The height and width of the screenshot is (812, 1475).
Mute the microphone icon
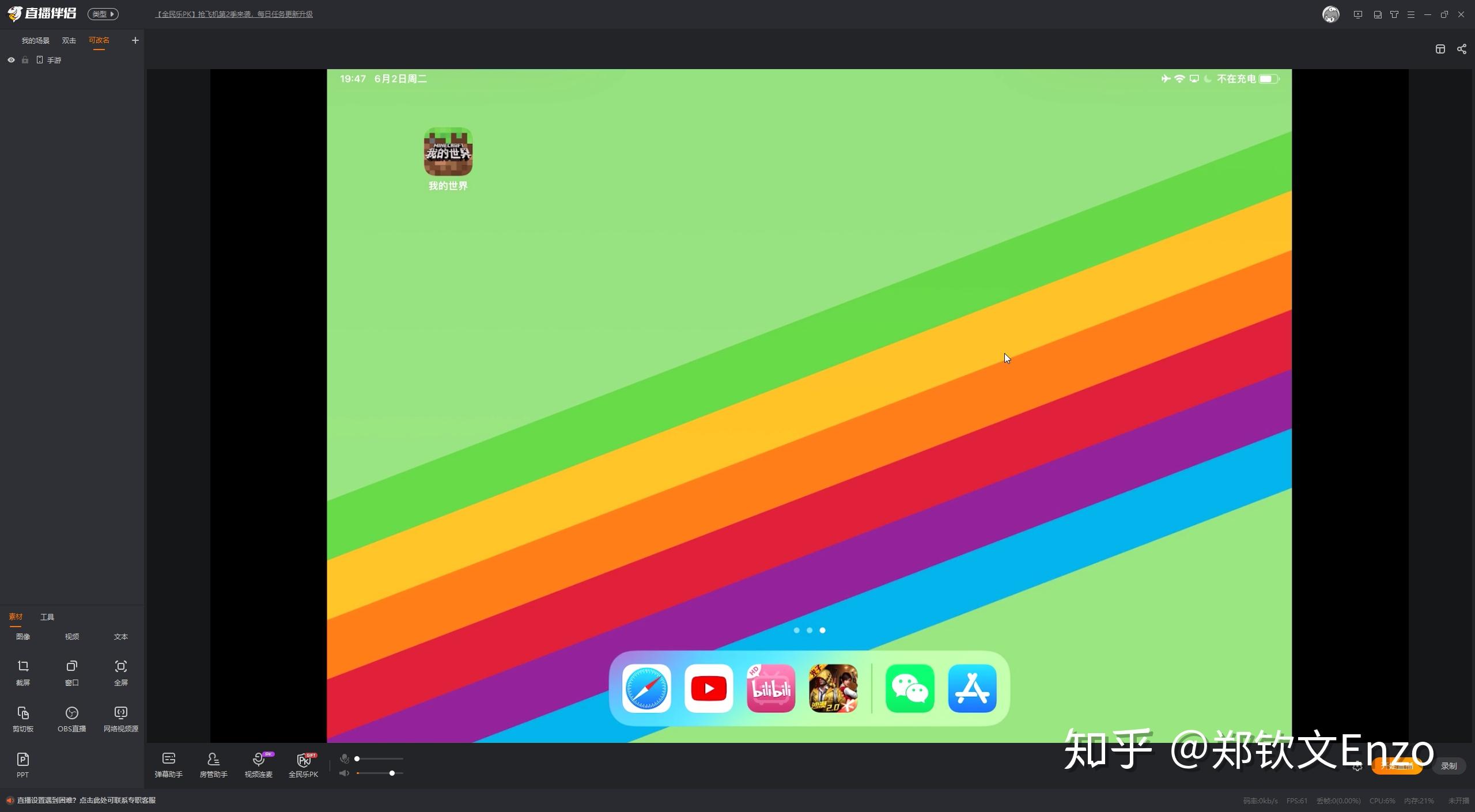345,758
